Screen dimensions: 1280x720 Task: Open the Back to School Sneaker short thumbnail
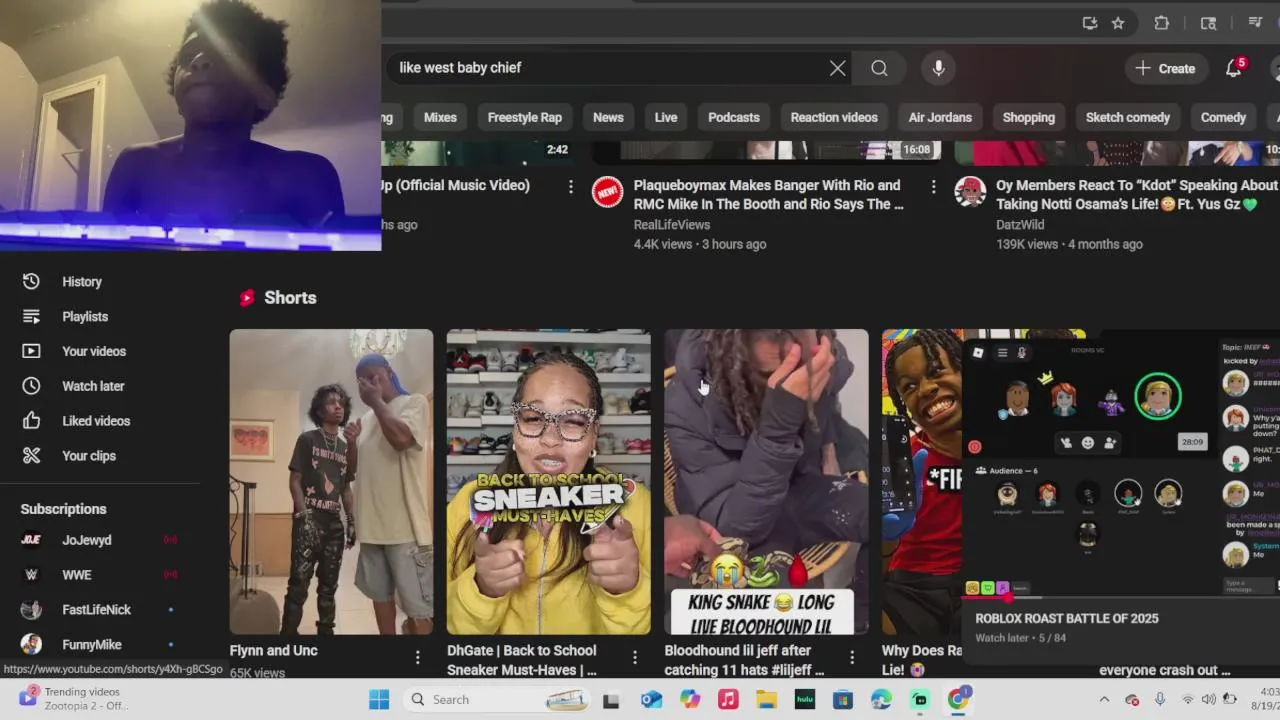[x=548, y=482]
